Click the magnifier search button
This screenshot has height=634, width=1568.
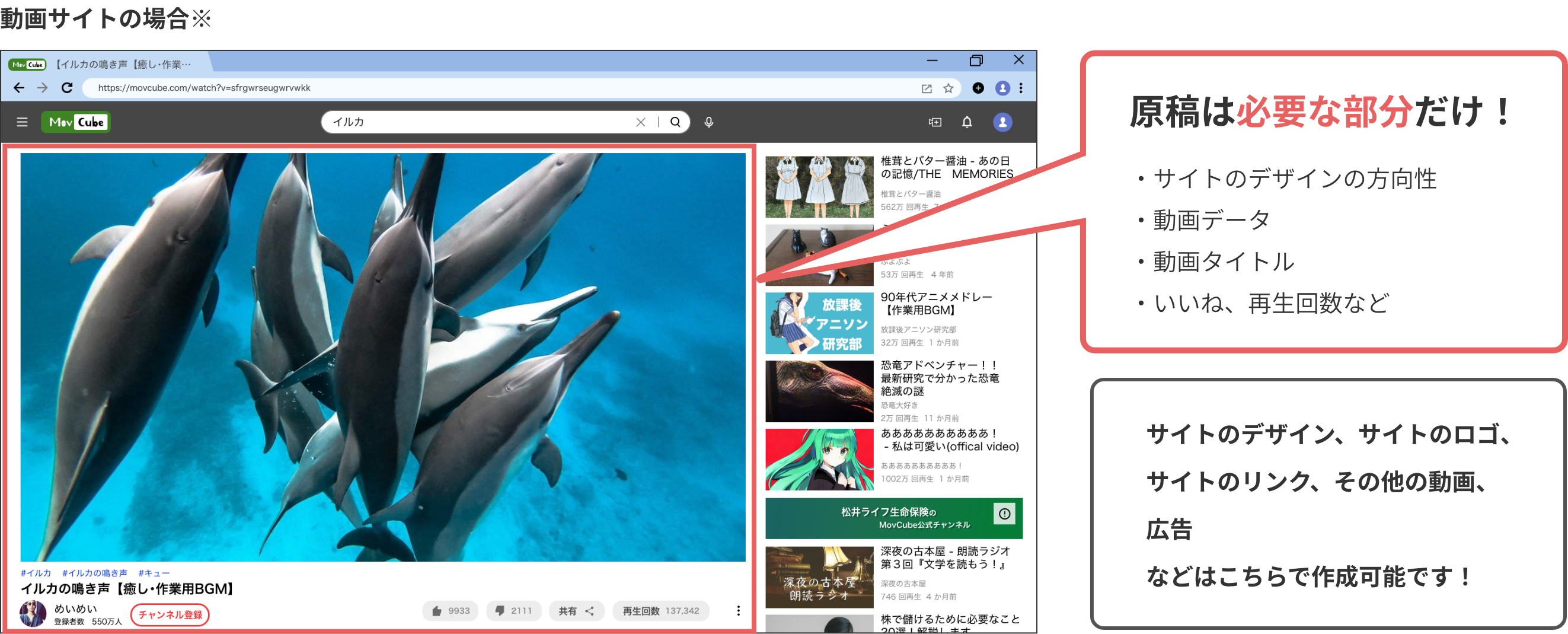pyautogui.click(x=675, y=122)
